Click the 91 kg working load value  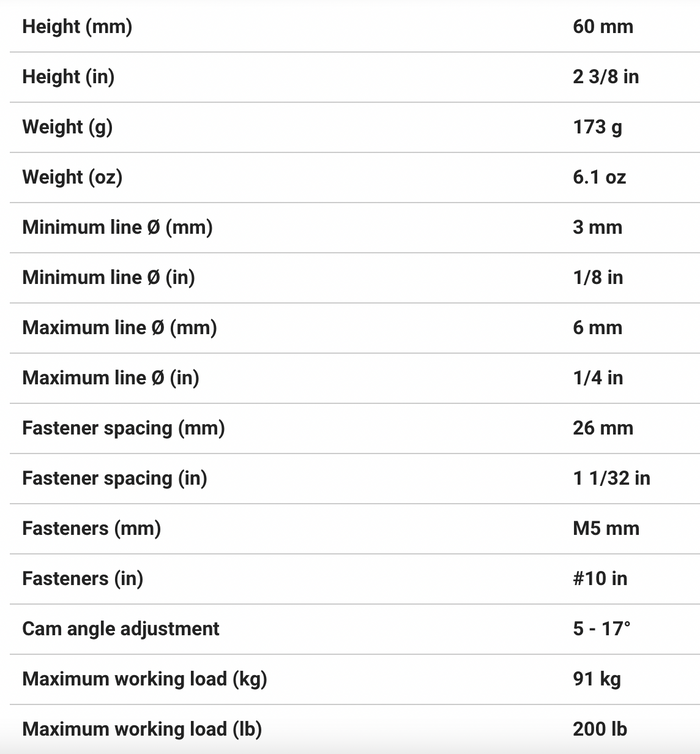click(x=597, y=679)
